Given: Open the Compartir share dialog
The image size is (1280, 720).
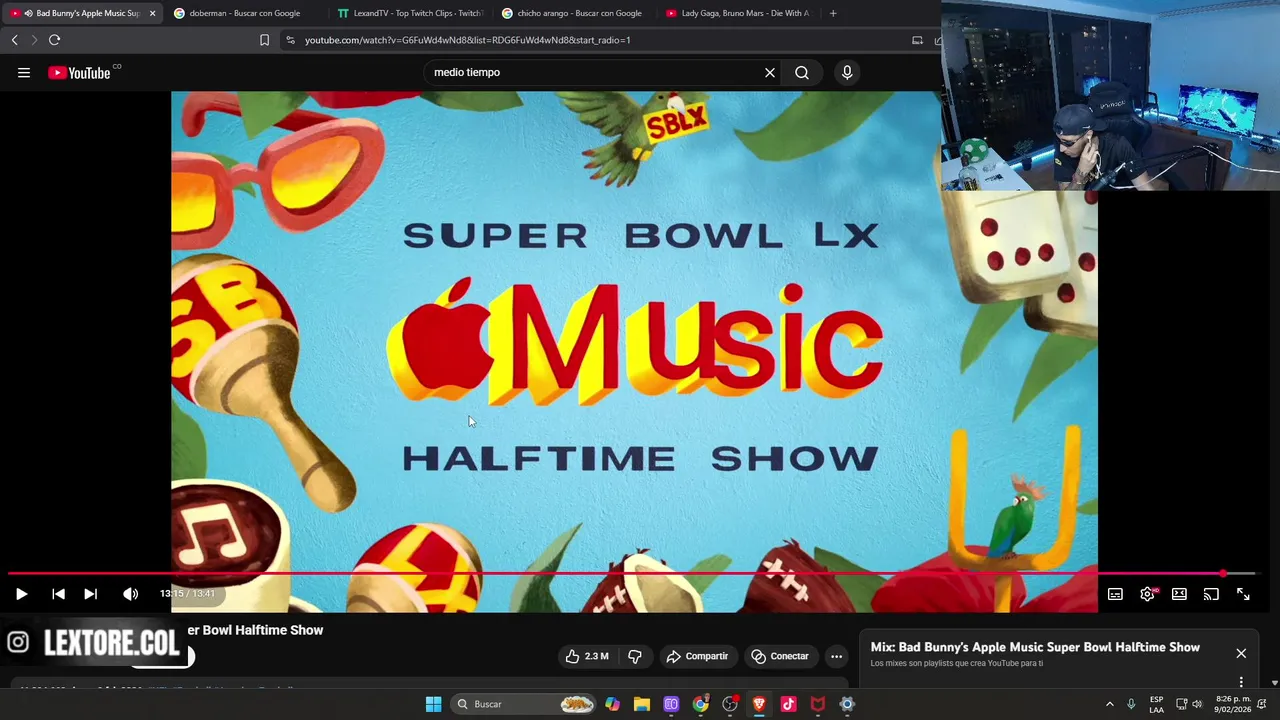Looking at the screenshot, I should click(x=697, y=656).
